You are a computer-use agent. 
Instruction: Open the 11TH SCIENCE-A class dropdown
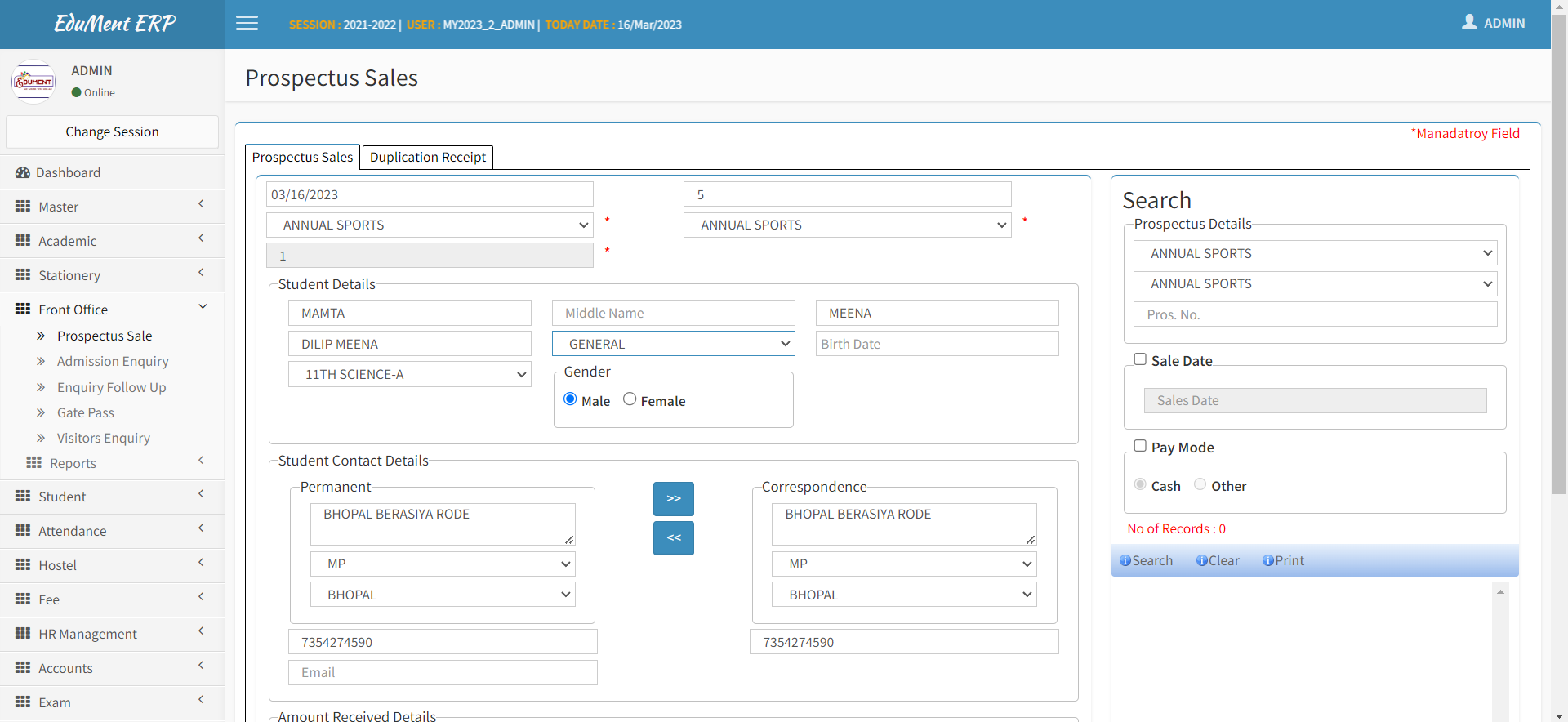[x=409, y=375]
